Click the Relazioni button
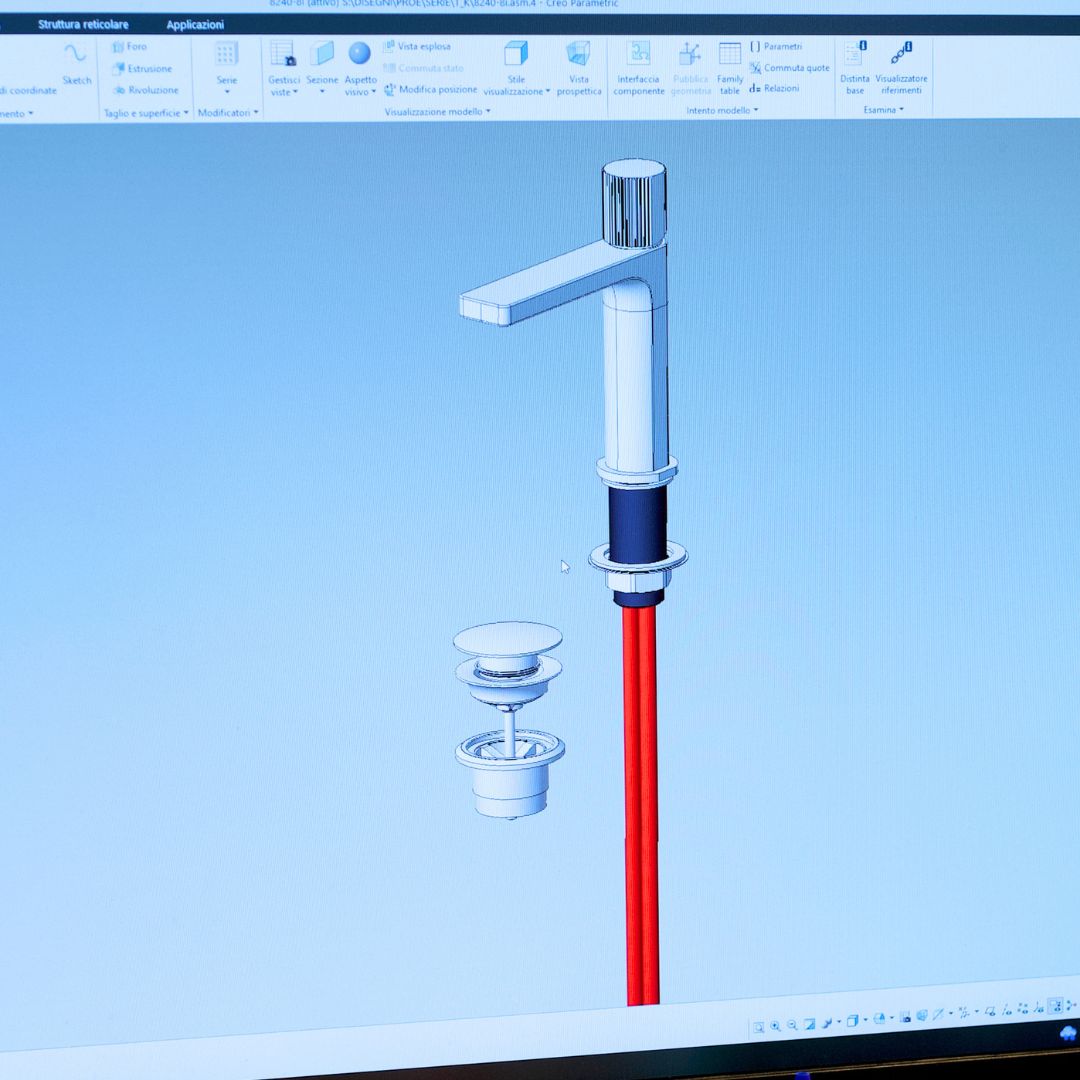 (775, 89)
